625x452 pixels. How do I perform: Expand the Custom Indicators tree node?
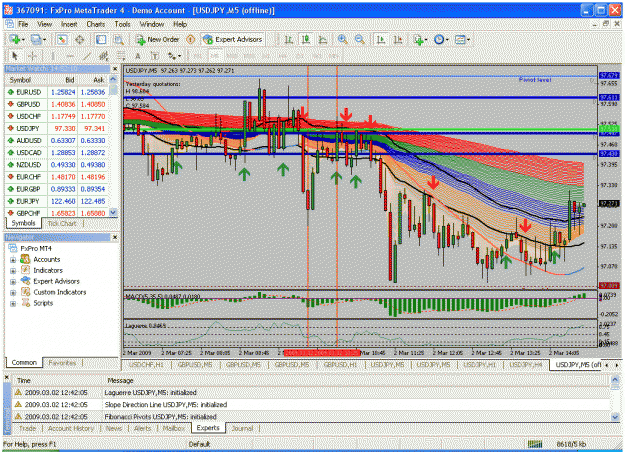(13, 293)
